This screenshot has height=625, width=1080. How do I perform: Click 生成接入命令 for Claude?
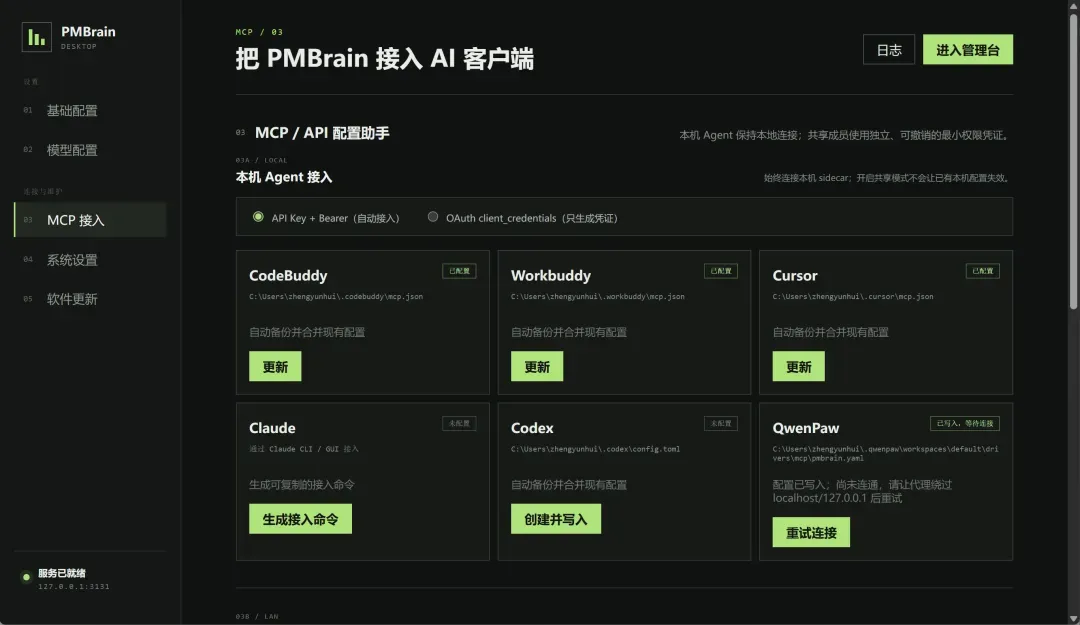(x=300, y=519)
